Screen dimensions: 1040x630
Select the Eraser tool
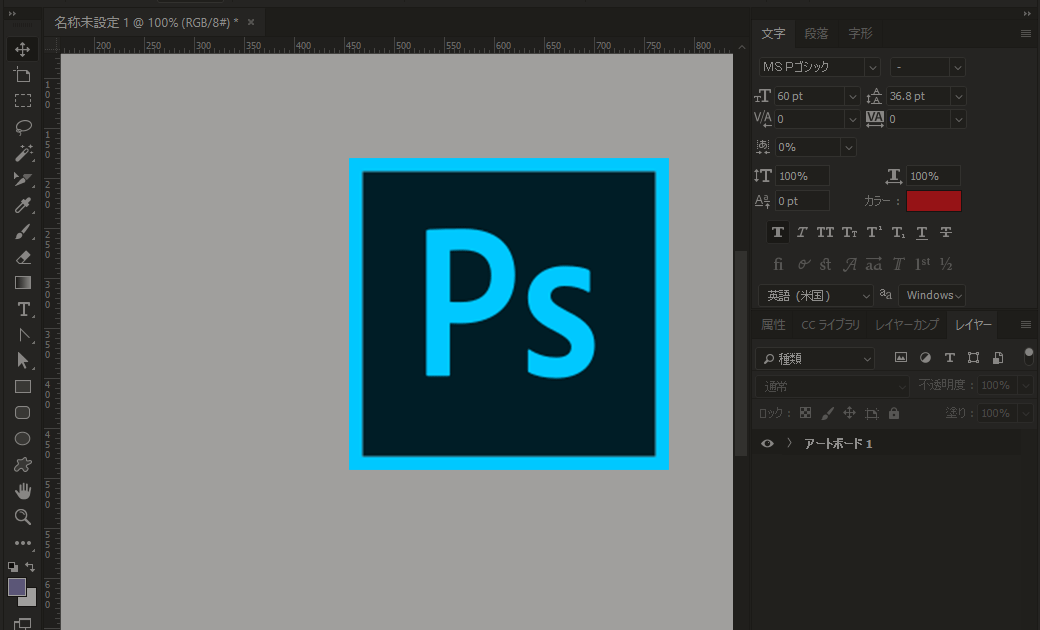pyautogui.click(x=23, y=257)
